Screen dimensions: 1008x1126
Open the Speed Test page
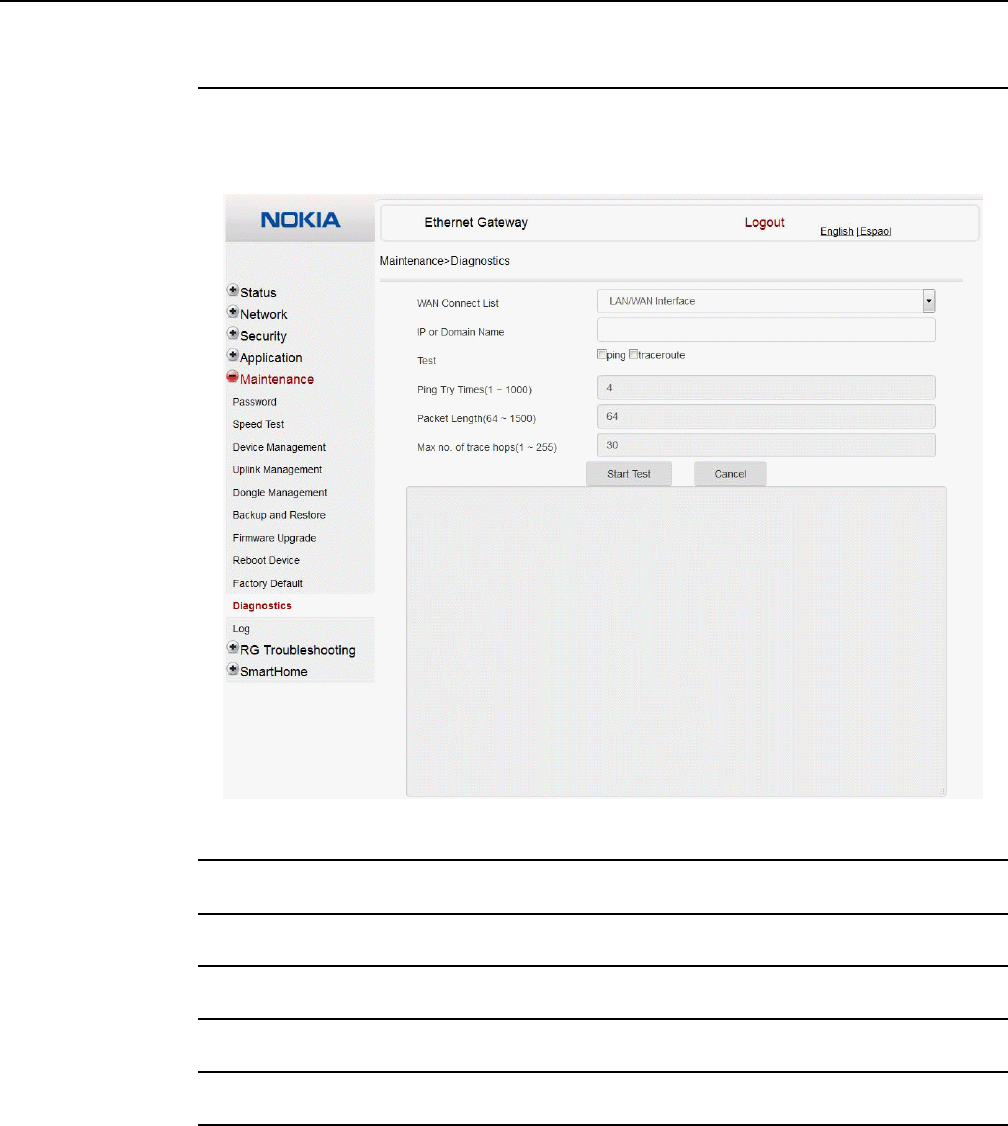(258, 424)
